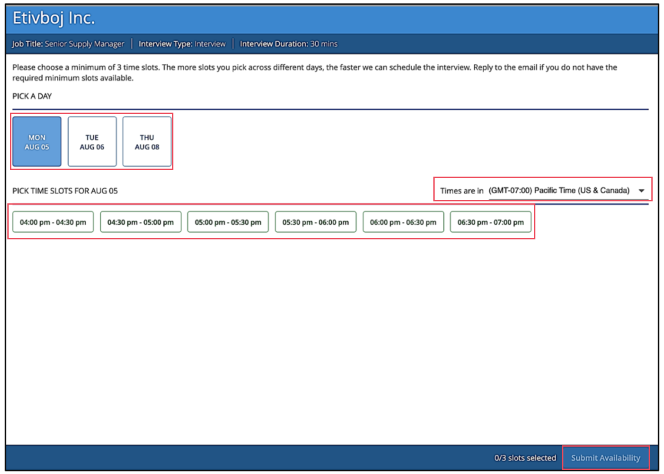Click the Etivboj Inc. company title
This screenshot has height=474, width=664.
pyautogui.click(x=54, y=18)
